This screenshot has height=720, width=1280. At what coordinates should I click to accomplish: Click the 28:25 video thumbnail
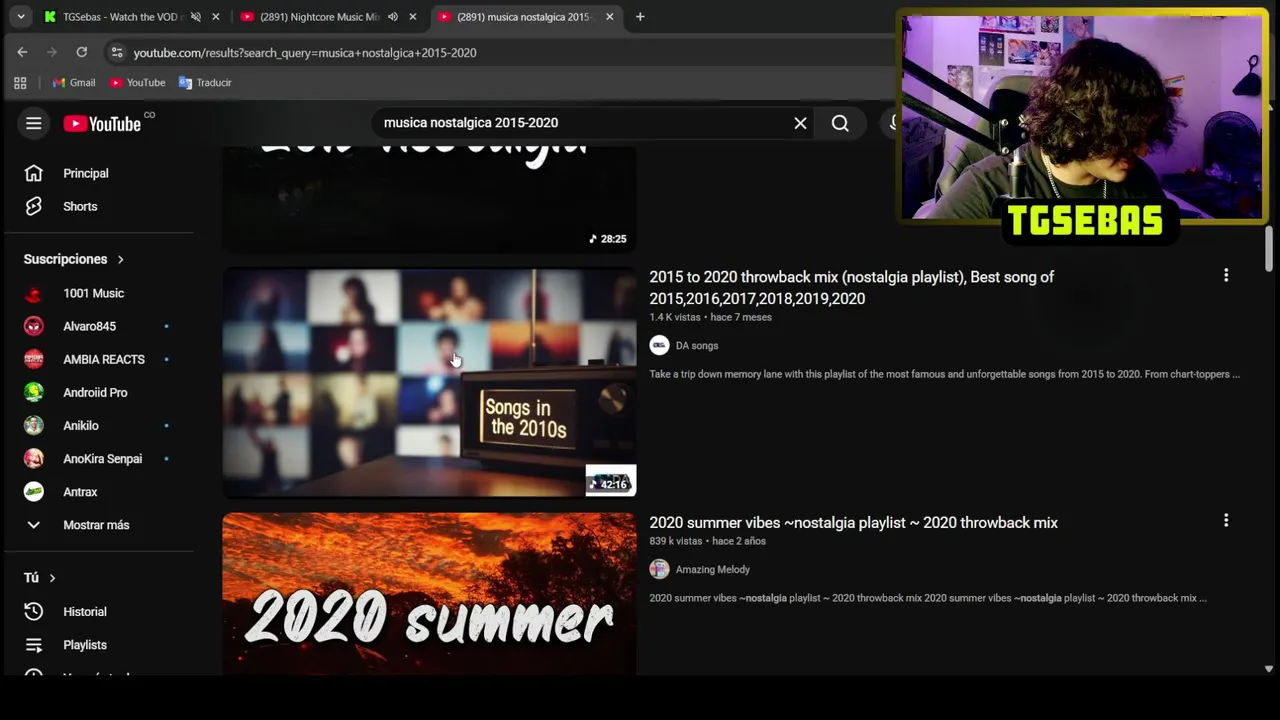429,199
